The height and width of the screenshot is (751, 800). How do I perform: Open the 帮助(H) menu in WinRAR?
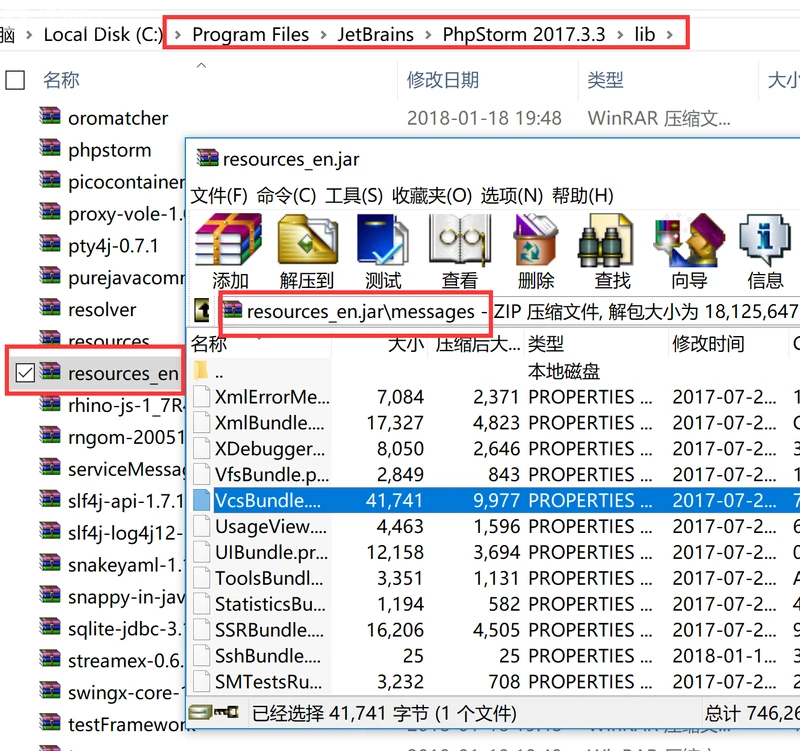click(583, 195)
